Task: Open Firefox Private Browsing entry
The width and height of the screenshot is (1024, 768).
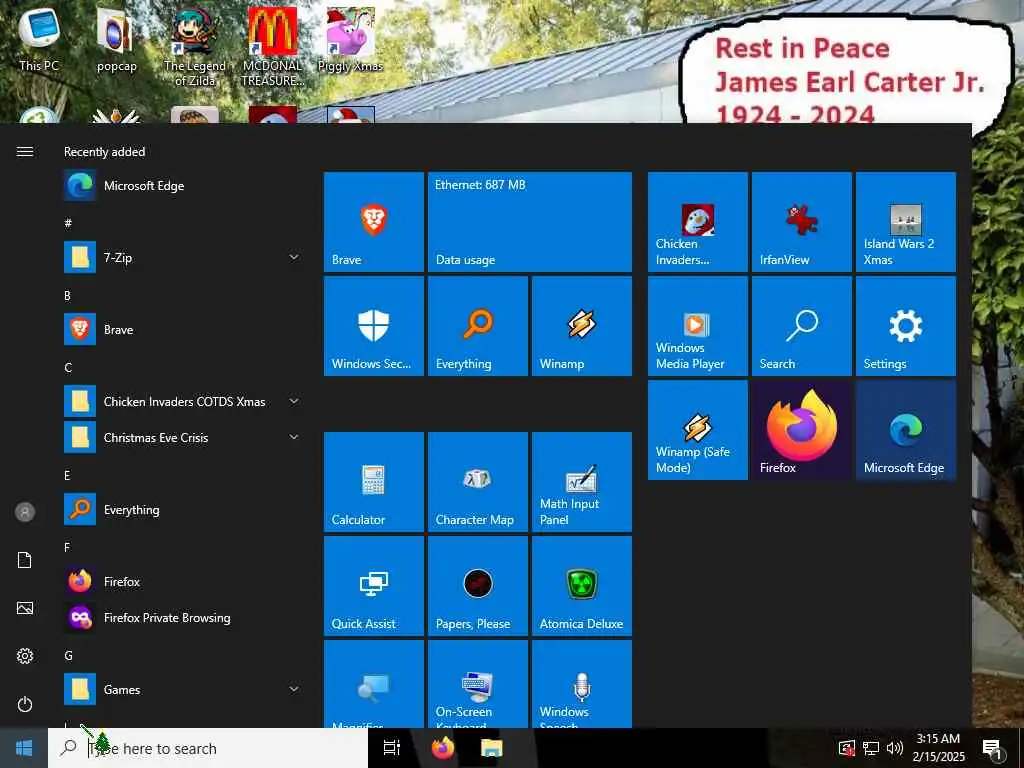Action: click(183, 617)
